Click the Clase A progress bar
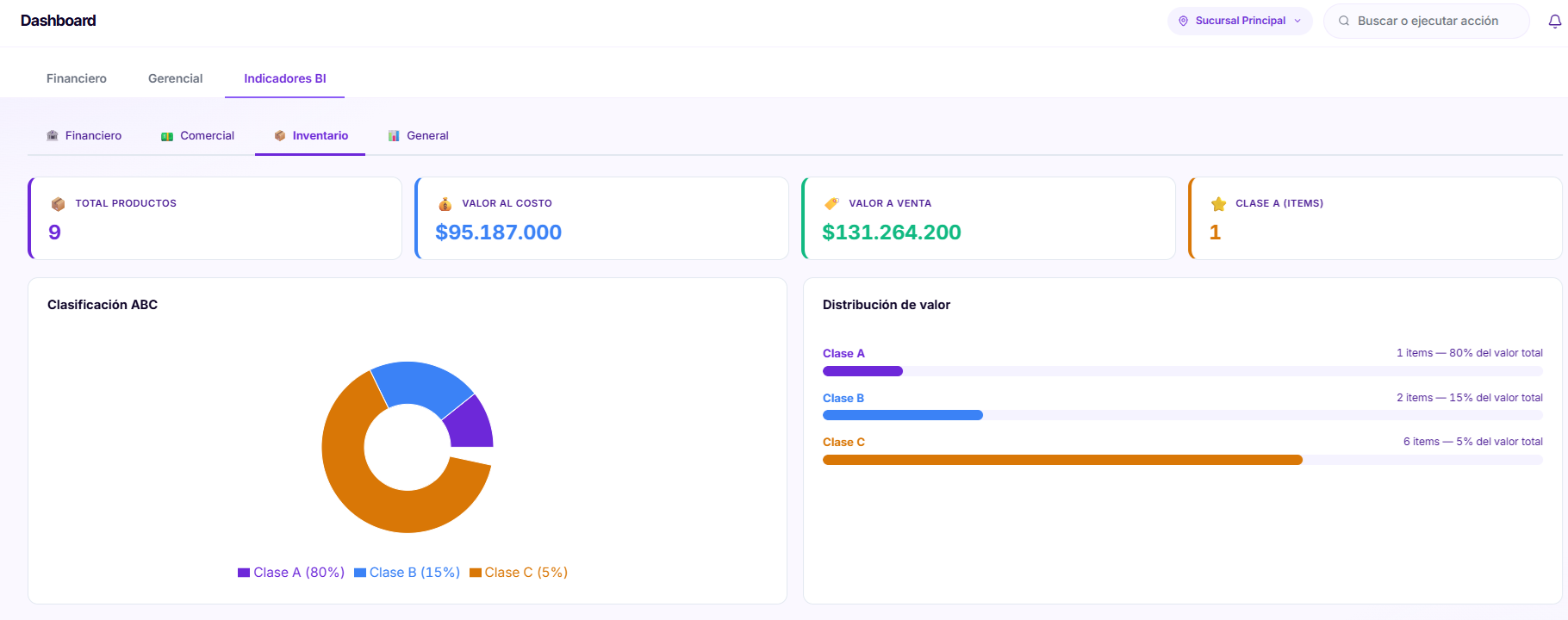Image resolution: width=1568 pixels, height=620 pixels. (1183, 371)
